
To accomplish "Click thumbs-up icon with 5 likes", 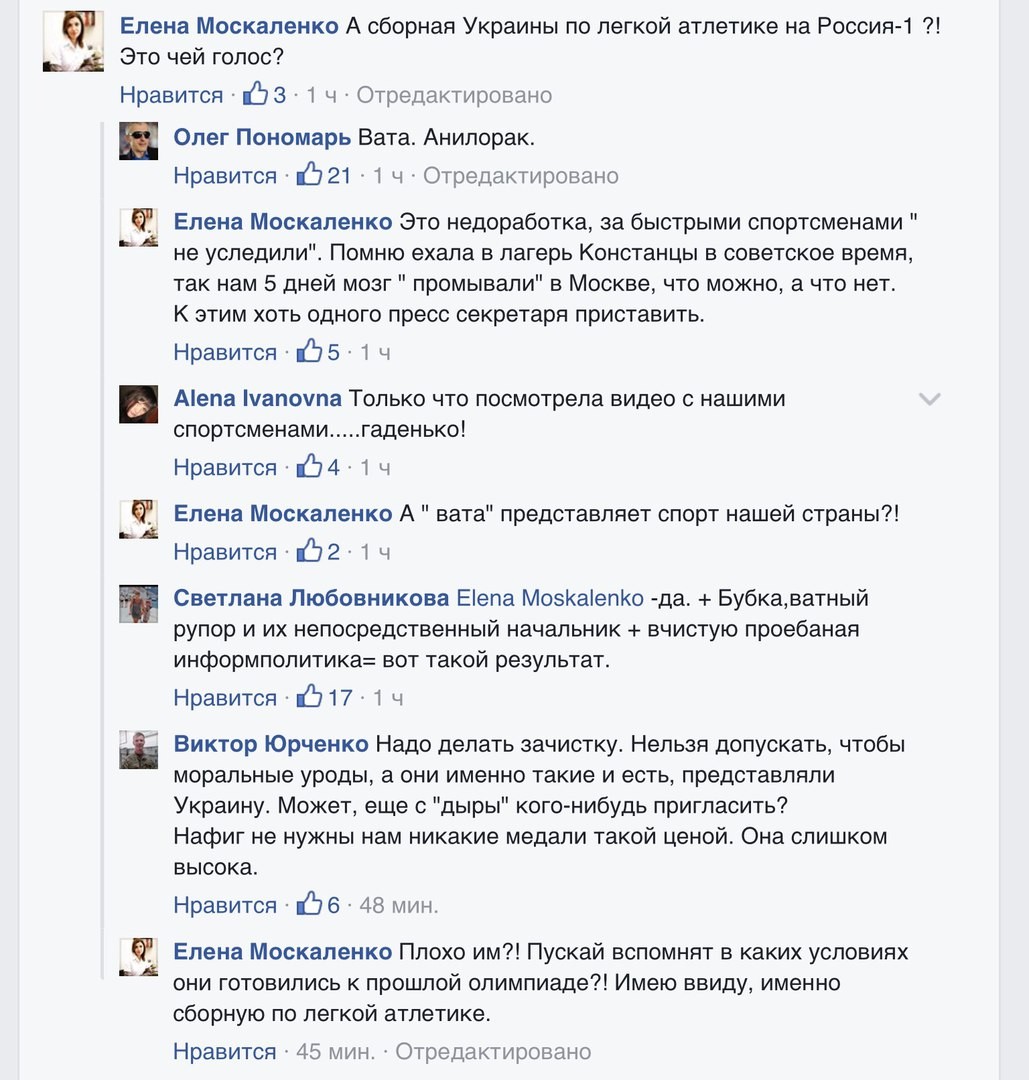I will click(x=310, y=351).
